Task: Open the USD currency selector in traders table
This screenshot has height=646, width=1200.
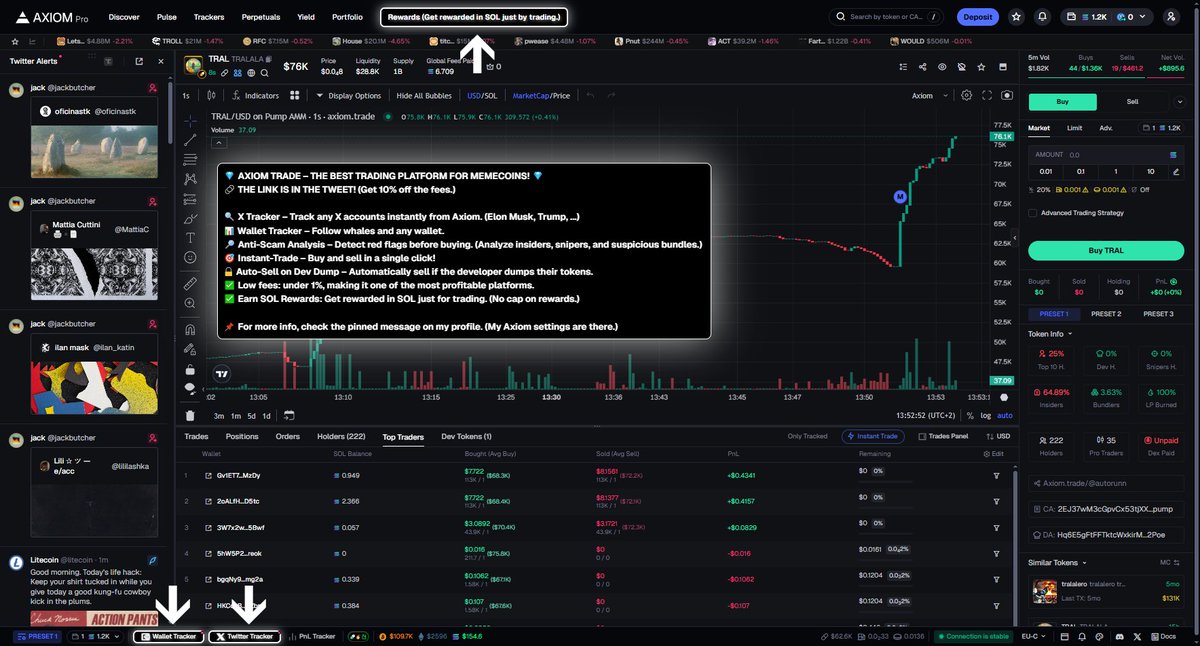Action: click(998, 436)
